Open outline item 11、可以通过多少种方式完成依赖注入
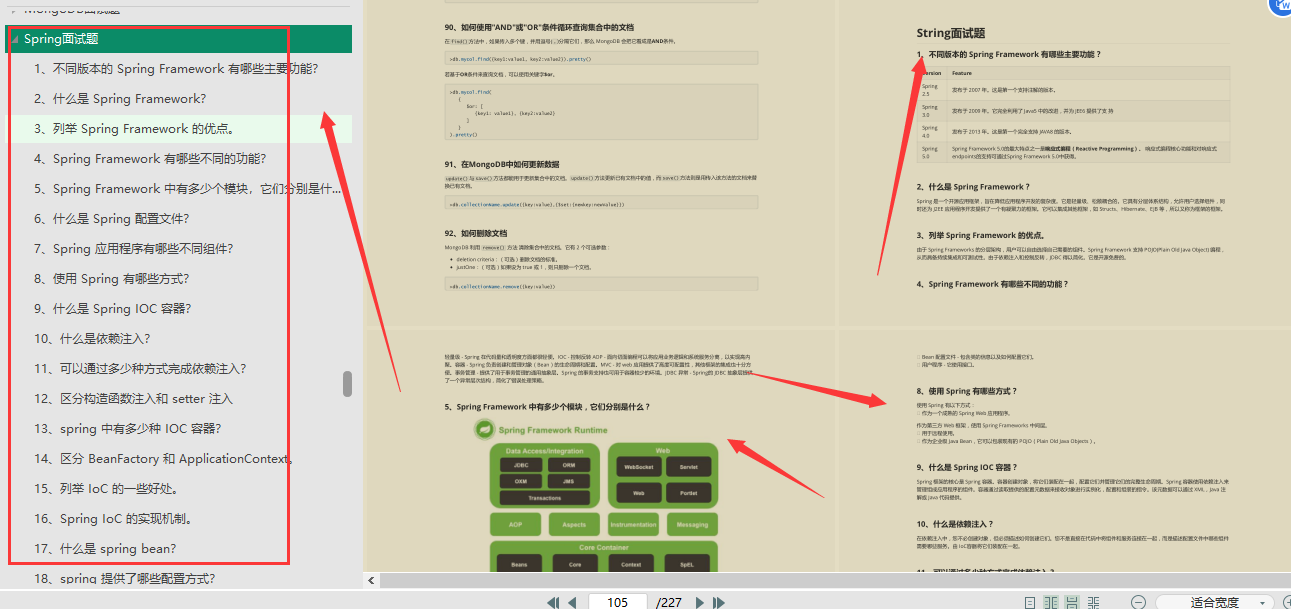This screenshot has width=1291, height=609. [140, 369]
